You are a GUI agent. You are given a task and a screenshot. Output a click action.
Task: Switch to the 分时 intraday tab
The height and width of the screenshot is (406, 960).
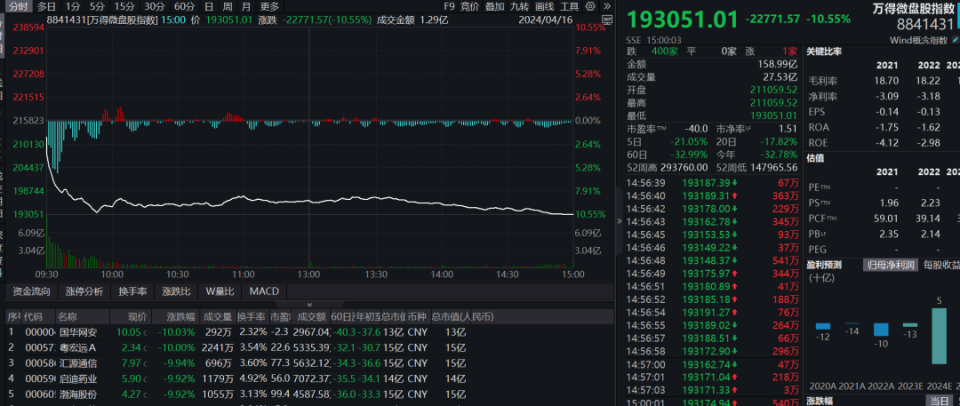pos(18,7)
